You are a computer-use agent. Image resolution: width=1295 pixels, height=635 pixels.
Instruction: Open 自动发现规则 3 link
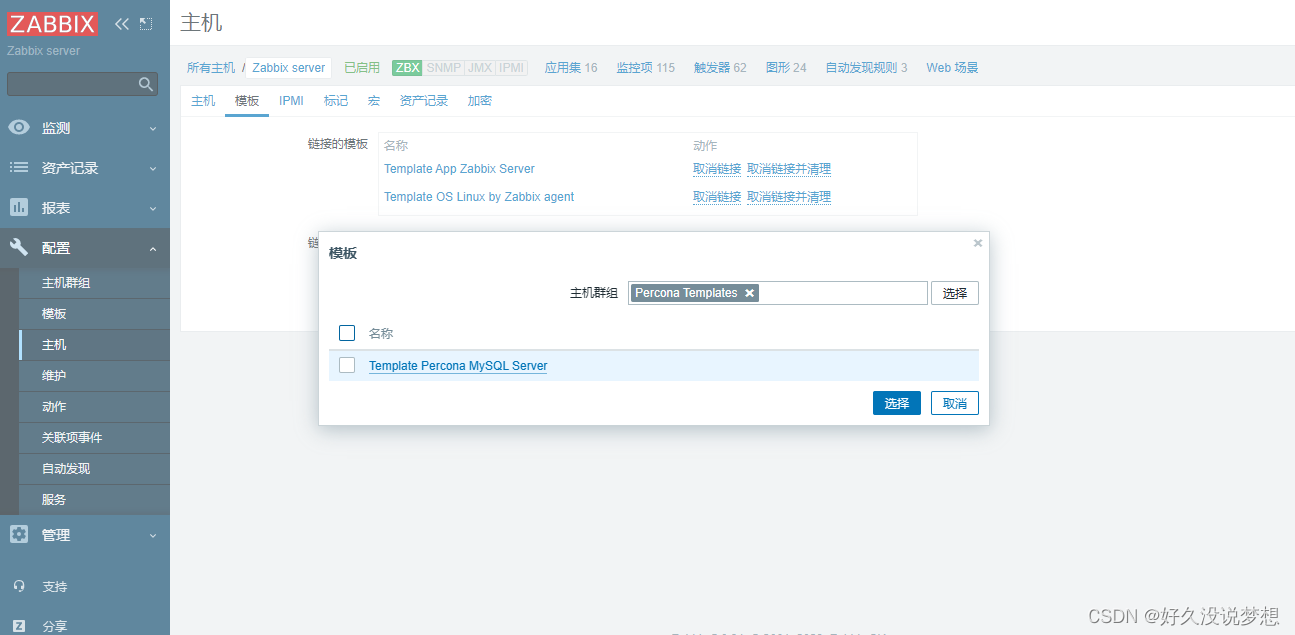tap(866, 68)
